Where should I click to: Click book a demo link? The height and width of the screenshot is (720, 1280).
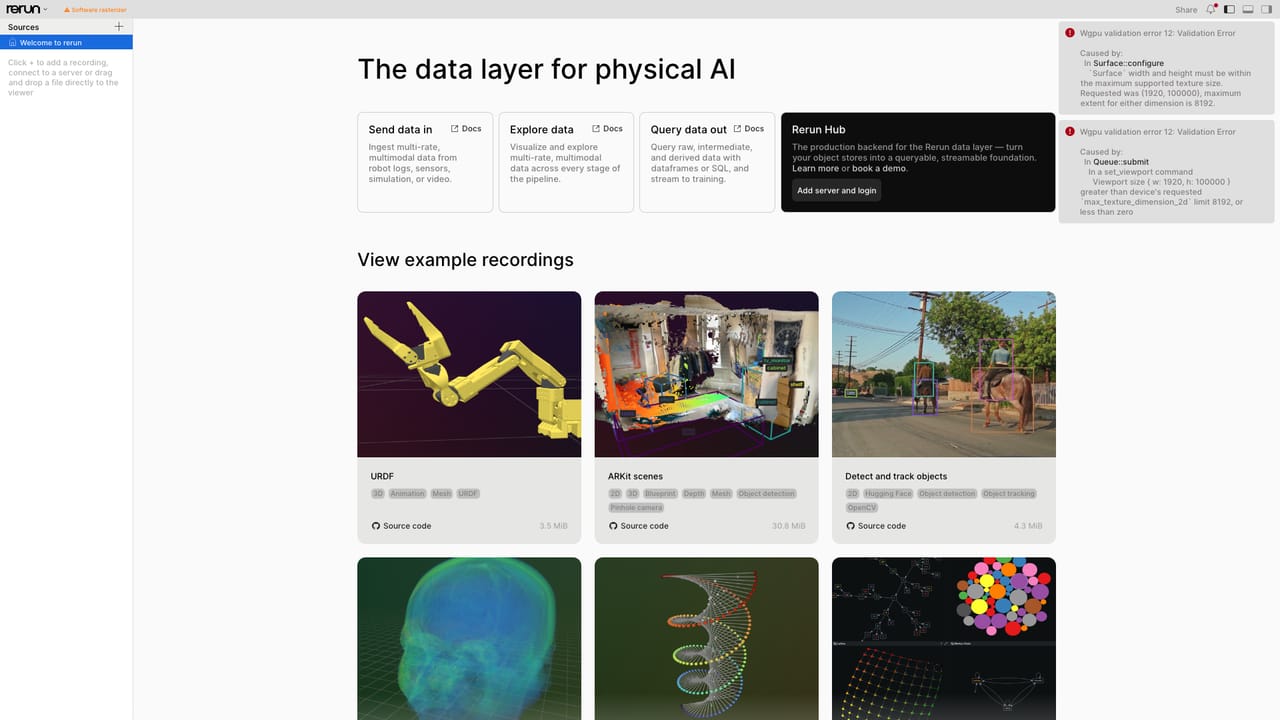tap(879, 168)
